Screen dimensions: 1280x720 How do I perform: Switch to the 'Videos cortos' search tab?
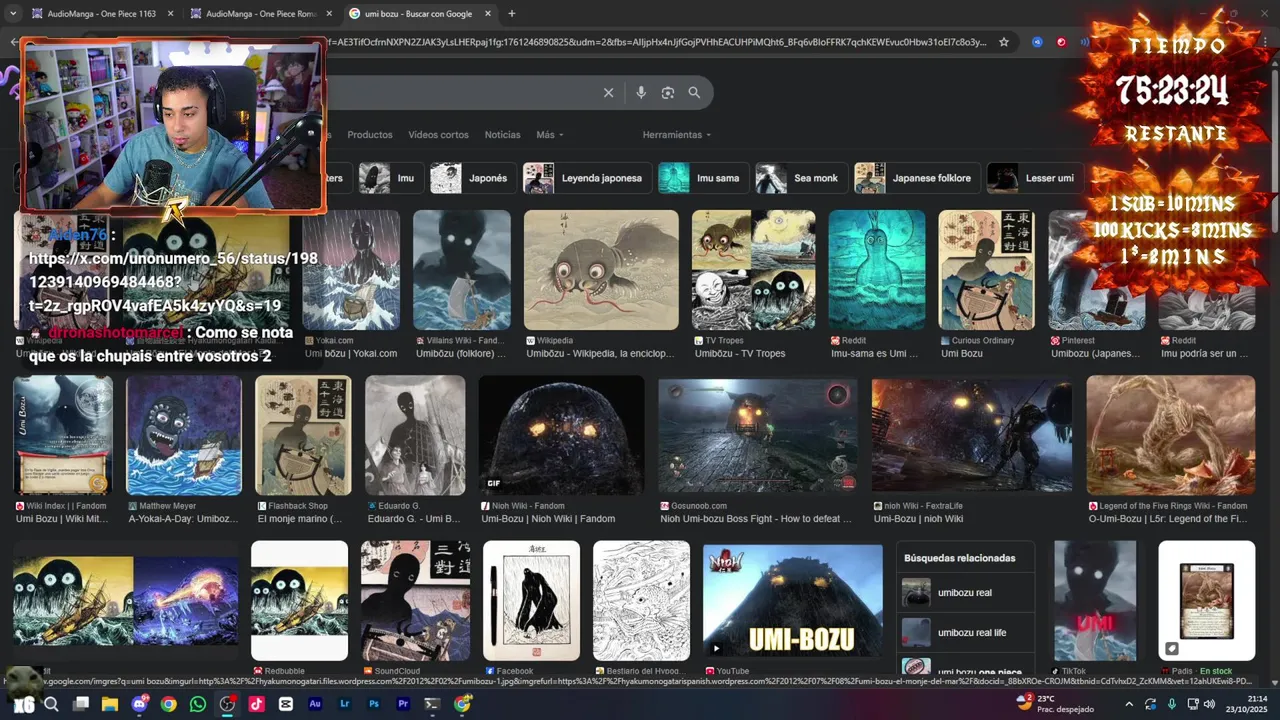pyautogui.click(x=438, y=135)
